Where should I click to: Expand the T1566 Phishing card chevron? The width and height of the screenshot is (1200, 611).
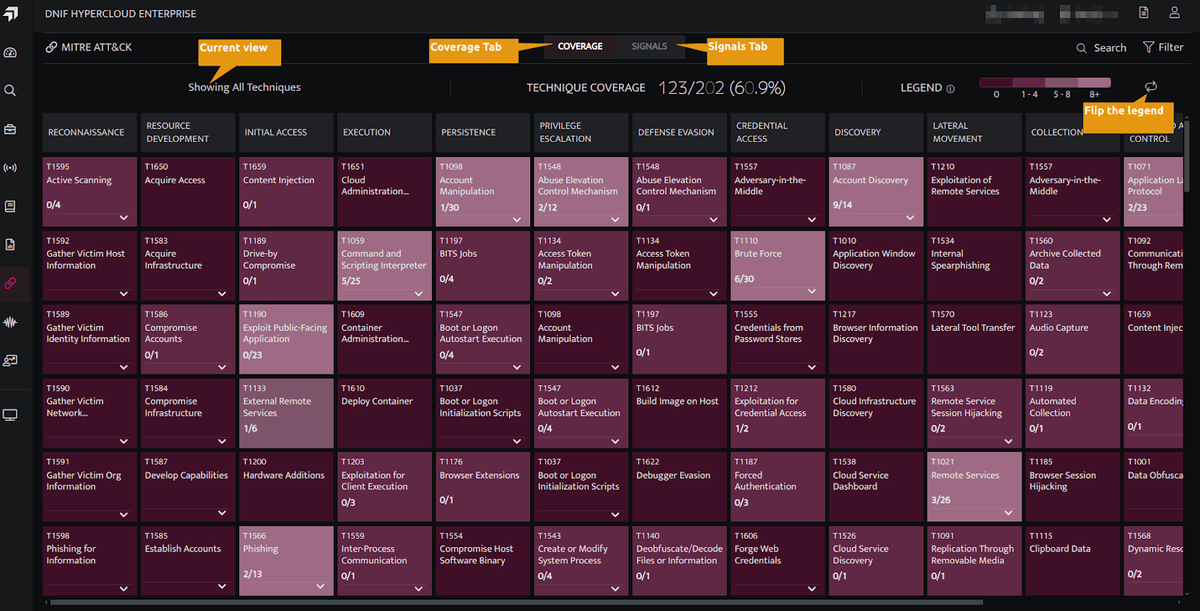(320, 587)
